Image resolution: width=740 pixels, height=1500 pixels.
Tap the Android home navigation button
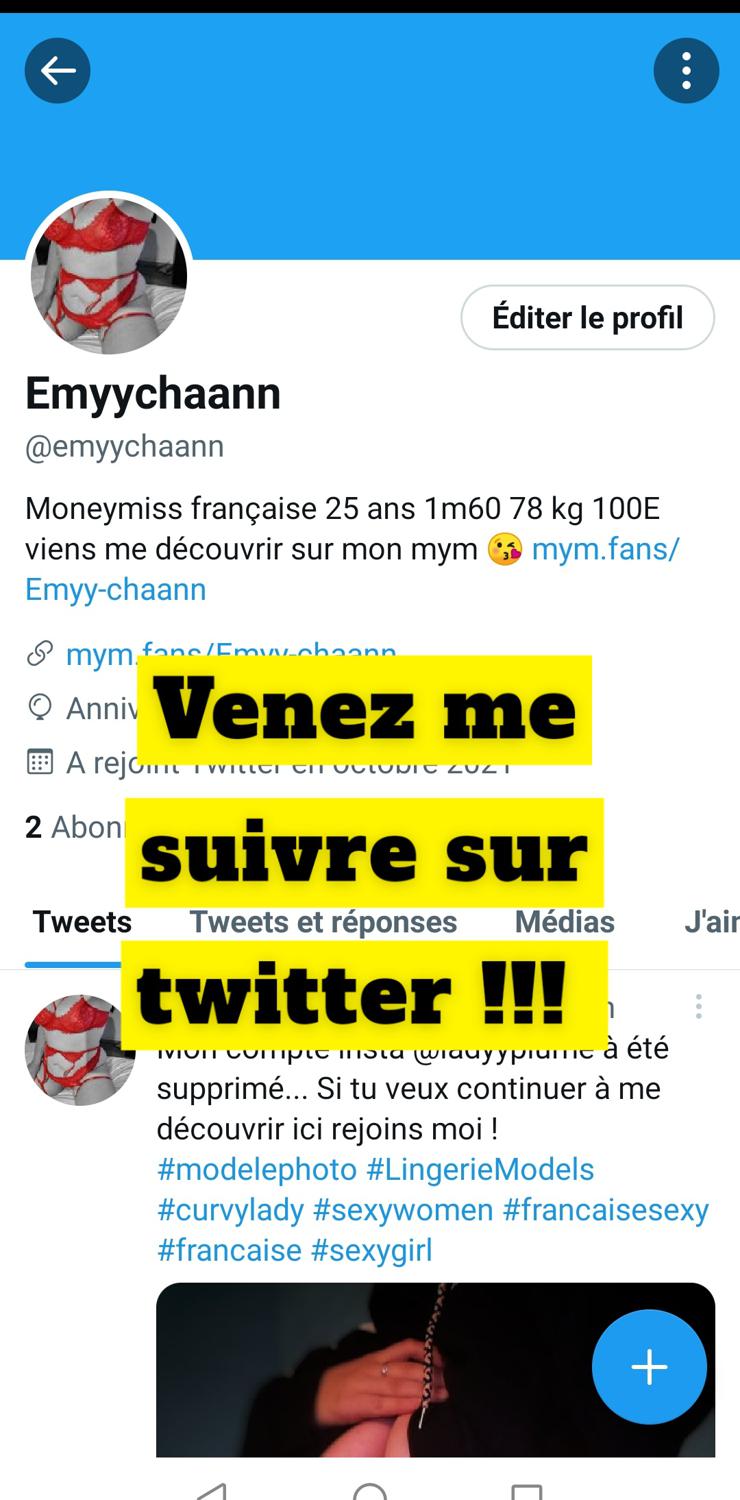tap(370, 1490)
